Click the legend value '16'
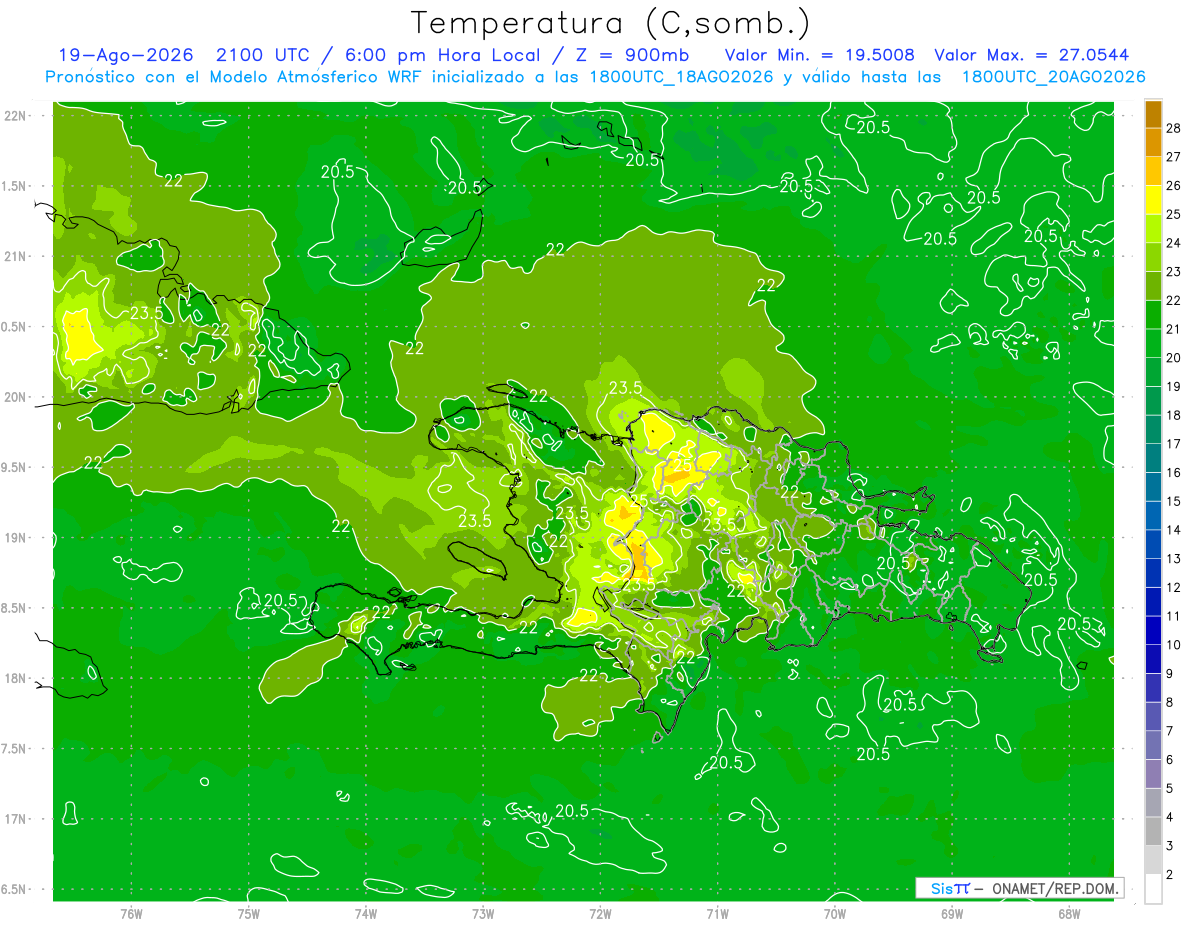 [x=1174, y=473]
